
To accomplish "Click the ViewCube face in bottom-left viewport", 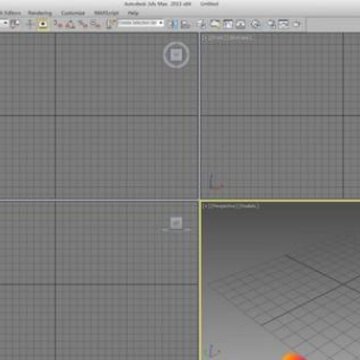I will point(176,222).
